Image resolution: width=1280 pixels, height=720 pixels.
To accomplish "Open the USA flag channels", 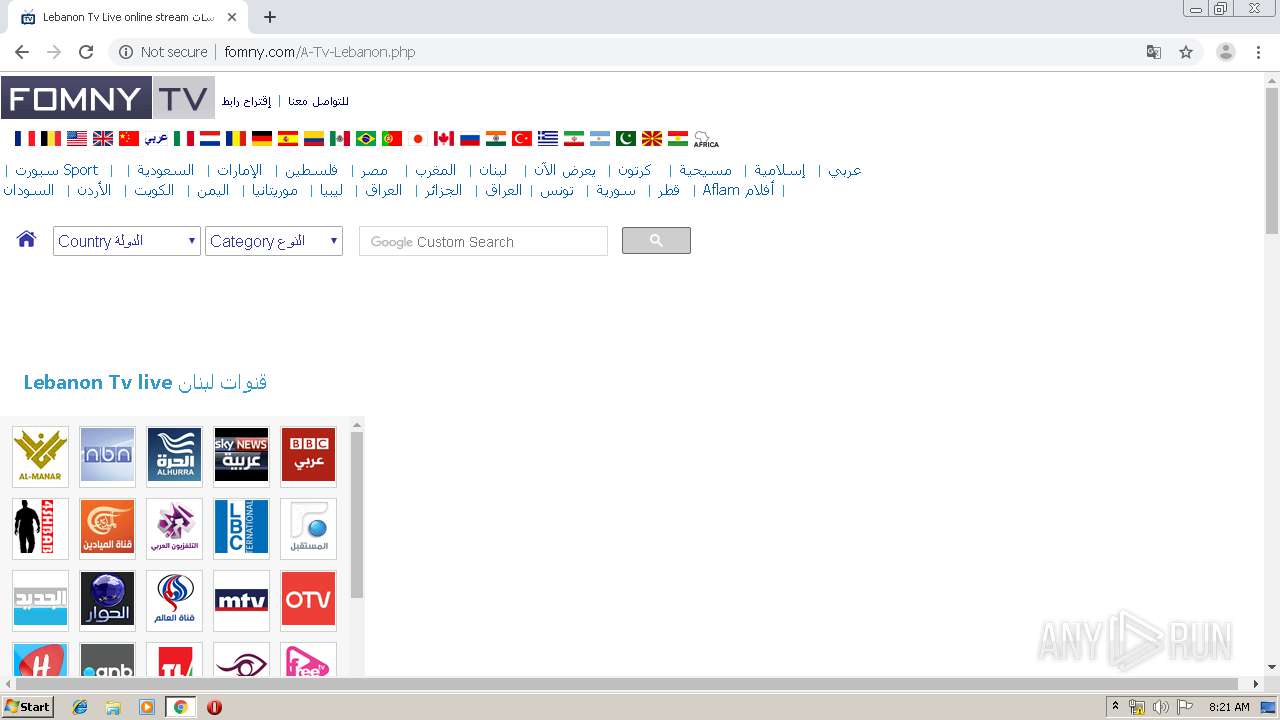I will tap(77, 139).
